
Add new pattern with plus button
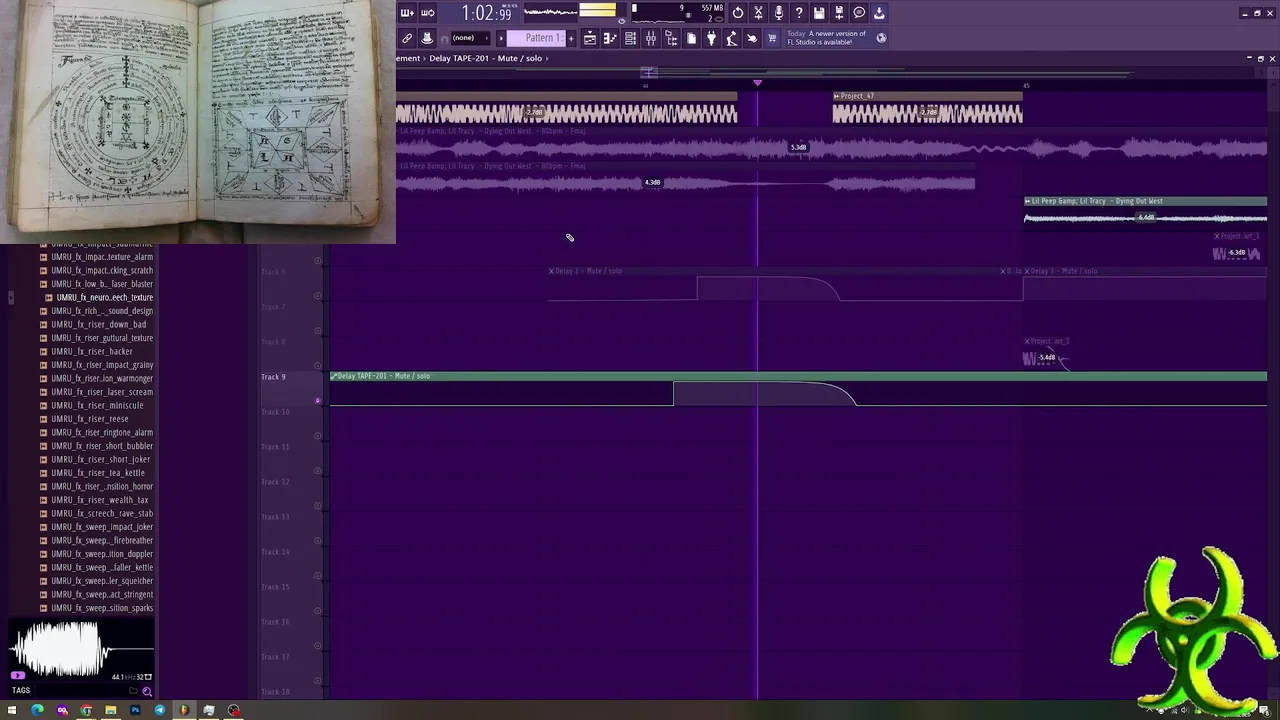click(x=571, y=38)
